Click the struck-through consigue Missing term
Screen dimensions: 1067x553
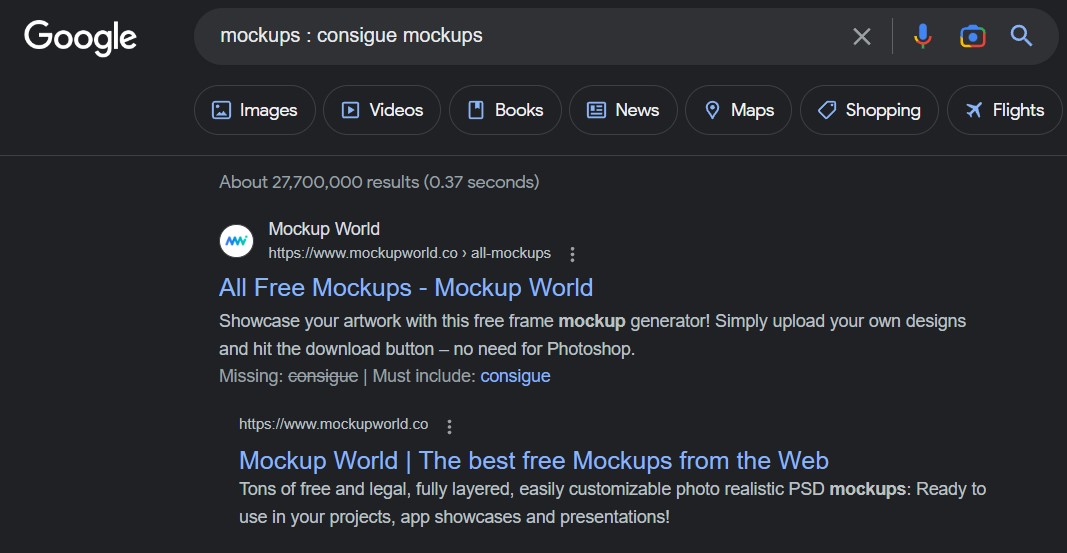(323, 376)
